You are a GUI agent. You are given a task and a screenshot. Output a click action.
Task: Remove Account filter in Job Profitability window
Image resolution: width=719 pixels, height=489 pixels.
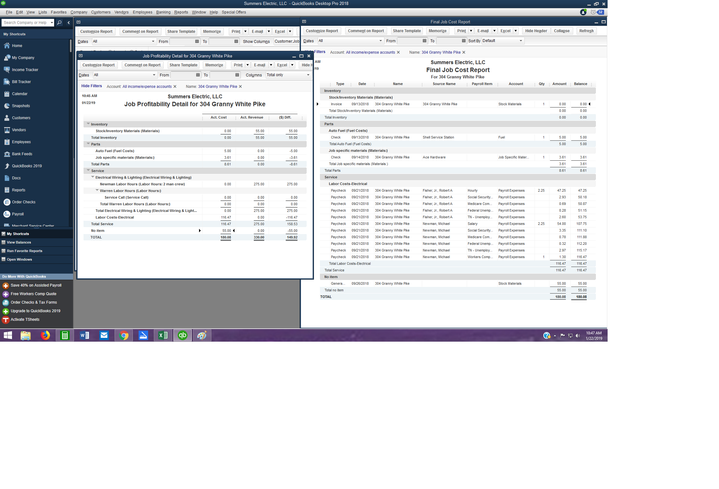pos(175,86)
